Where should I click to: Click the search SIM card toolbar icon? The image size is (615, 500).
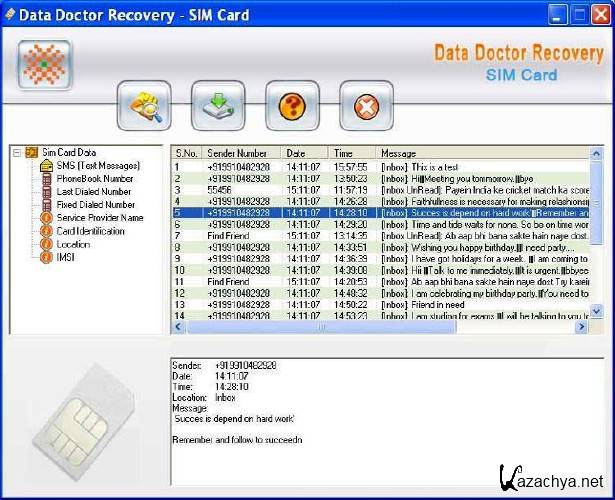[x=144, y=106]
